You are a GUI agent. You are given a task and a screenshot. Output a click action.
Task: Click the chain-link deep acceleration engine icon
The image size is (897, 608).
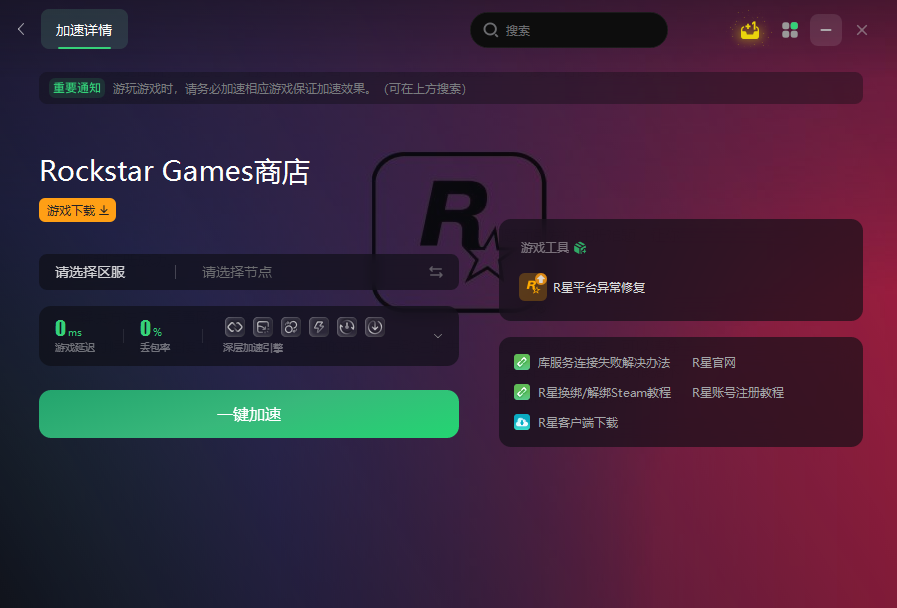[x=235, y=327]
